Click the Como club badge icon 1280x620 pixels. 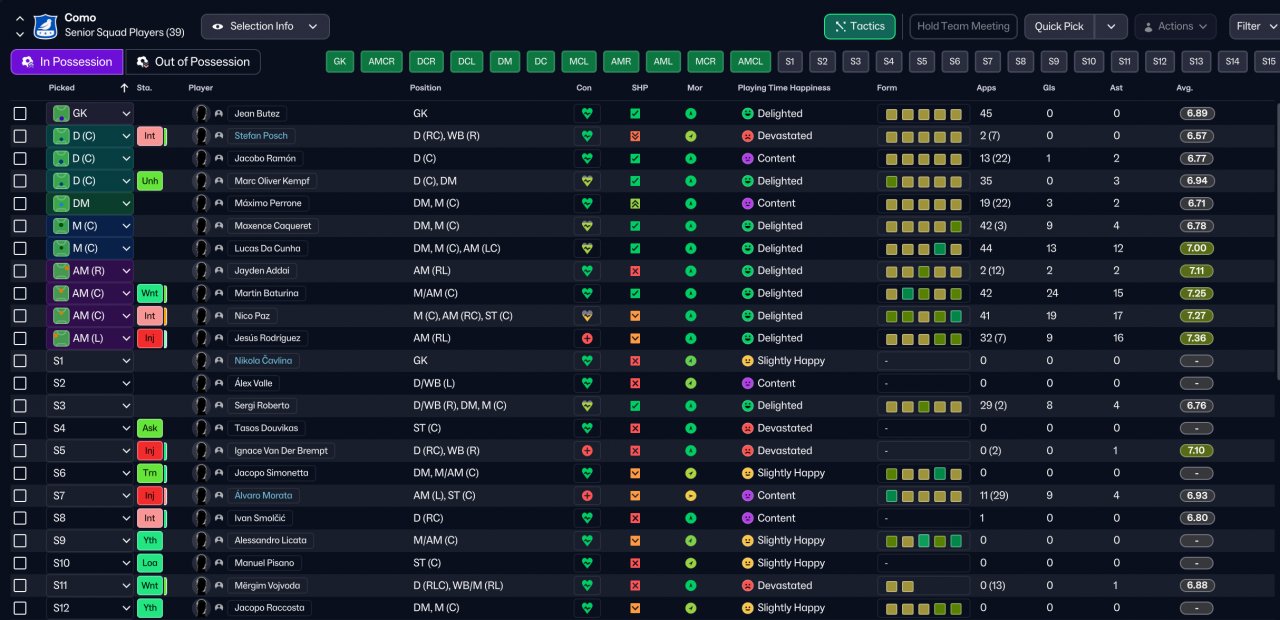tap(46, 26)
